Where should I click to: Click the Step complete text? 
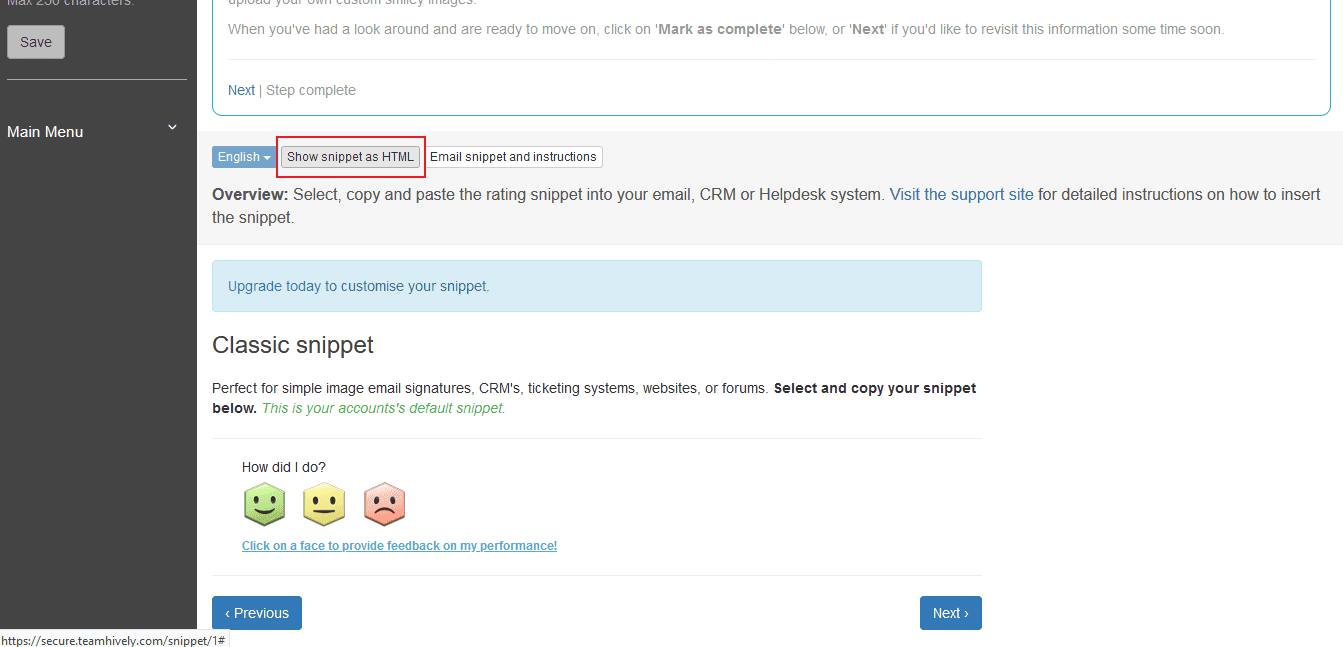coord(311,90)
